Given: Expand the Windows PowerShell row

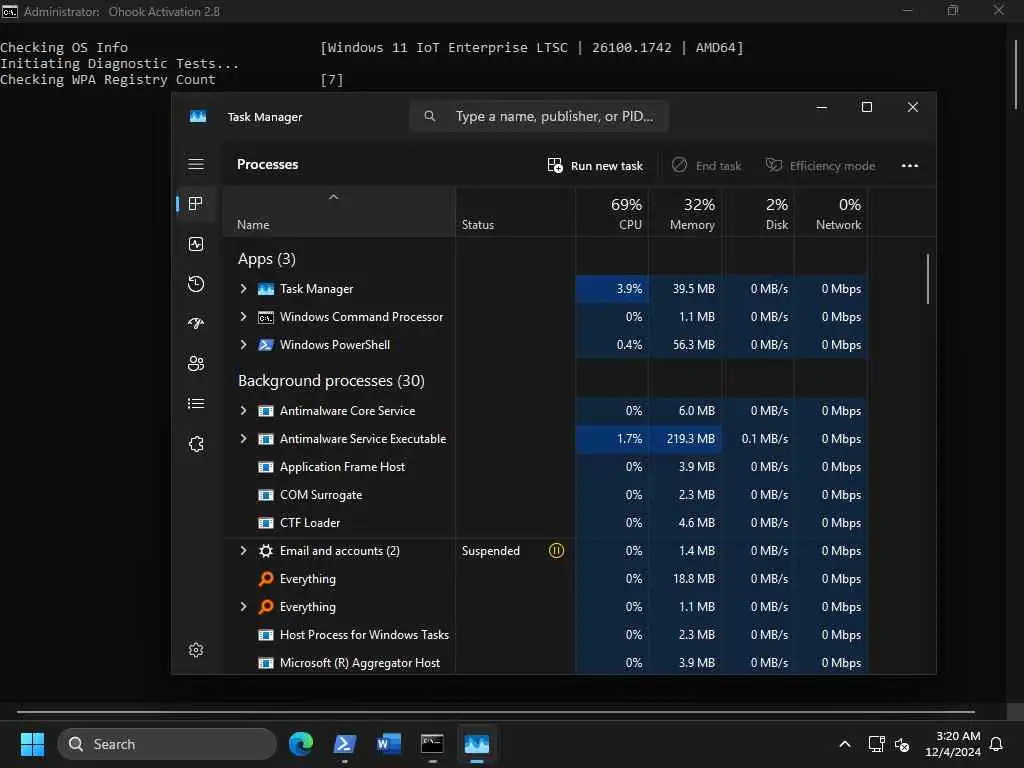Looking at the screenshot, I should click(x=243, y=345).
